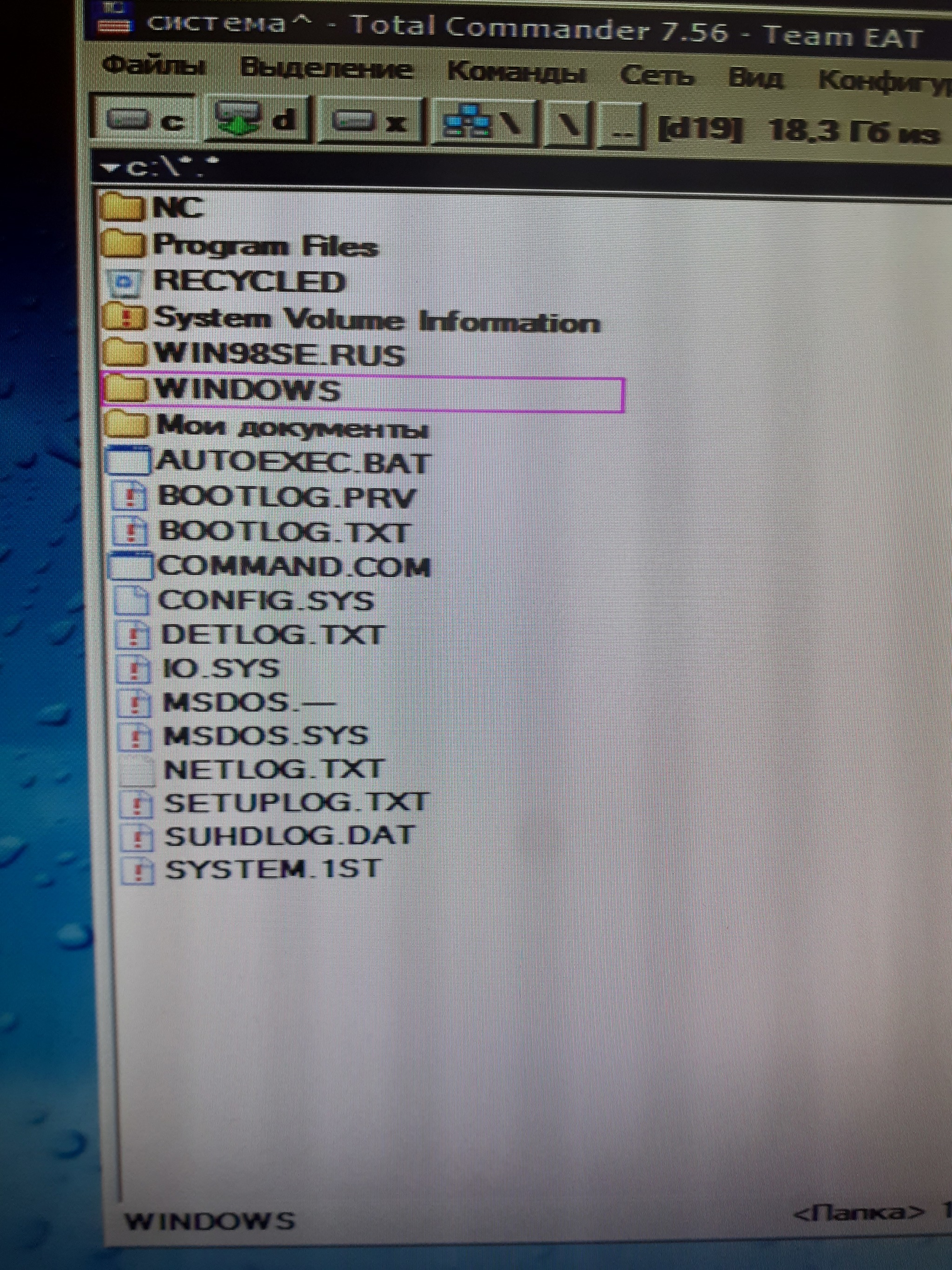Viewport: 952px width, 1270px height.
Task: Select the WINDOWS folder icon
Action: point(126,389)
